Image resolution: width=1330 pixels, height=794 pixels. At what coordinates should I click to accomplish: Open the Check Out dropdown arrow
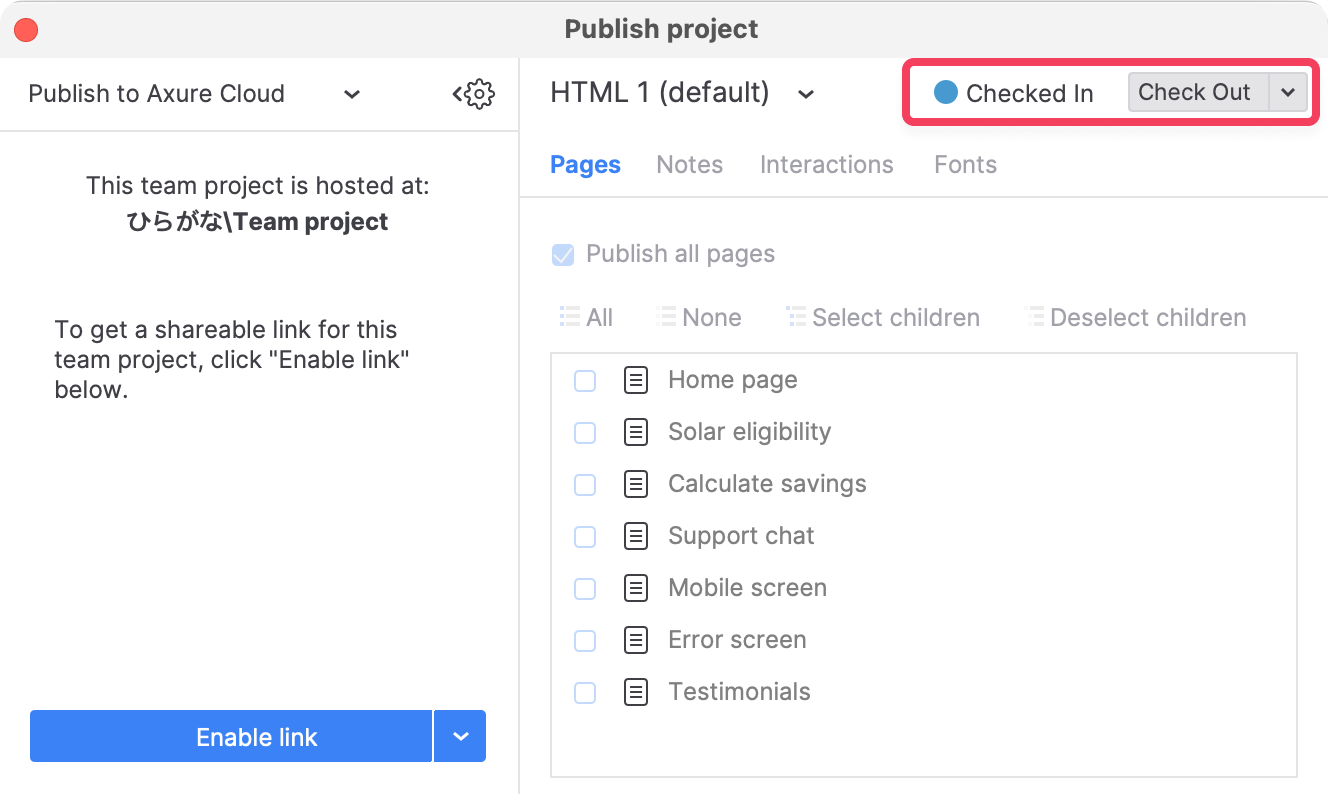[1288, 93]
